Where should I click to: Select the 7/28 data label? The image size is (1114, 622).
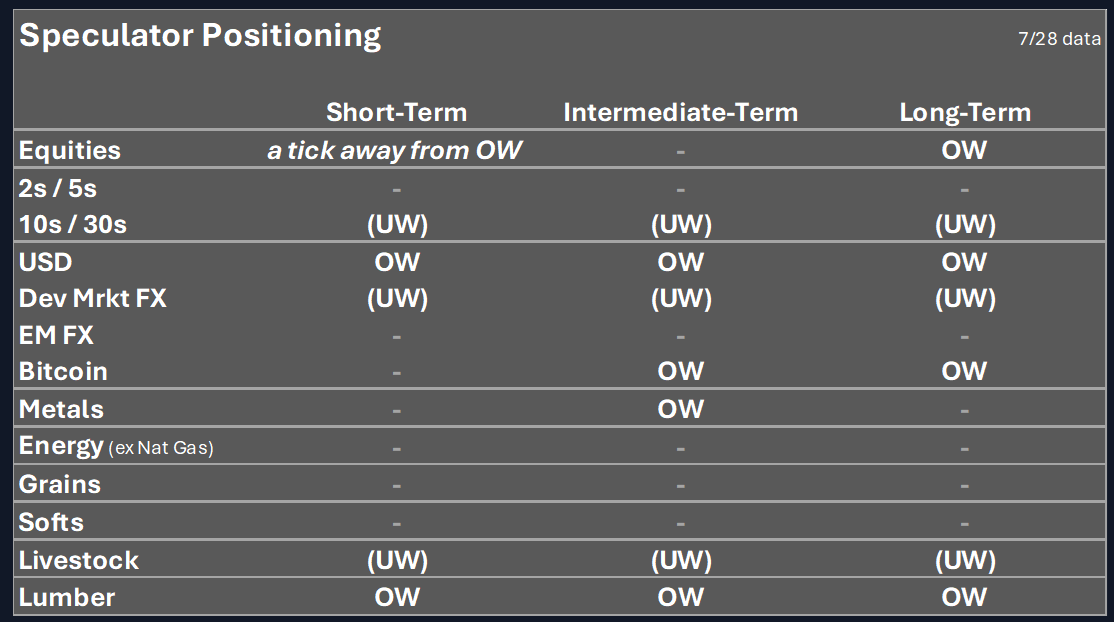(x=1059, y=38)
